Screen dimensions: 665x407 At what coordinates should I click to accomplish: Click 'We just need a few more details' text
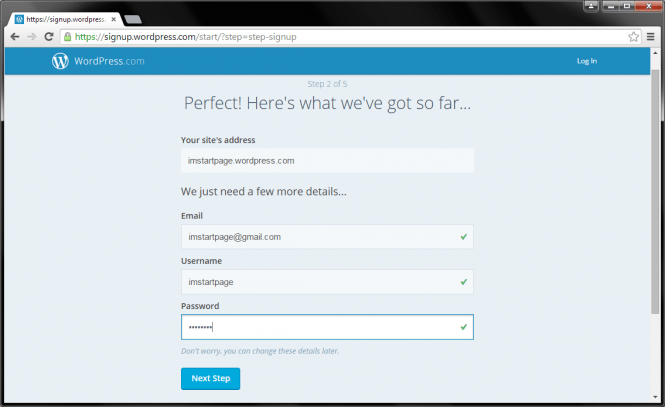[263, 192]
